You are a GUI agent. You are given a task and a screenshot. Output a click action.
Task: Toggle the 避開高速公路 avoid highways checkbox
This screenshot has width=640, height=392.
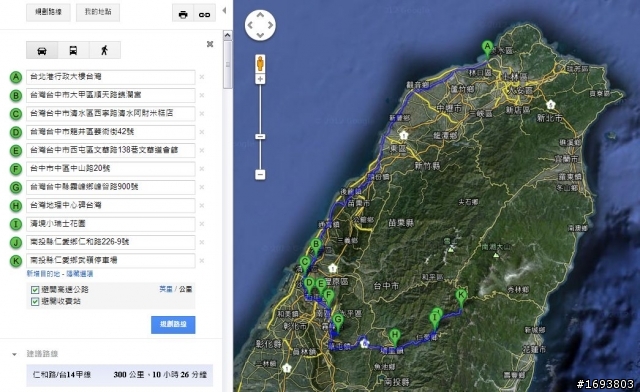point(35,290)
